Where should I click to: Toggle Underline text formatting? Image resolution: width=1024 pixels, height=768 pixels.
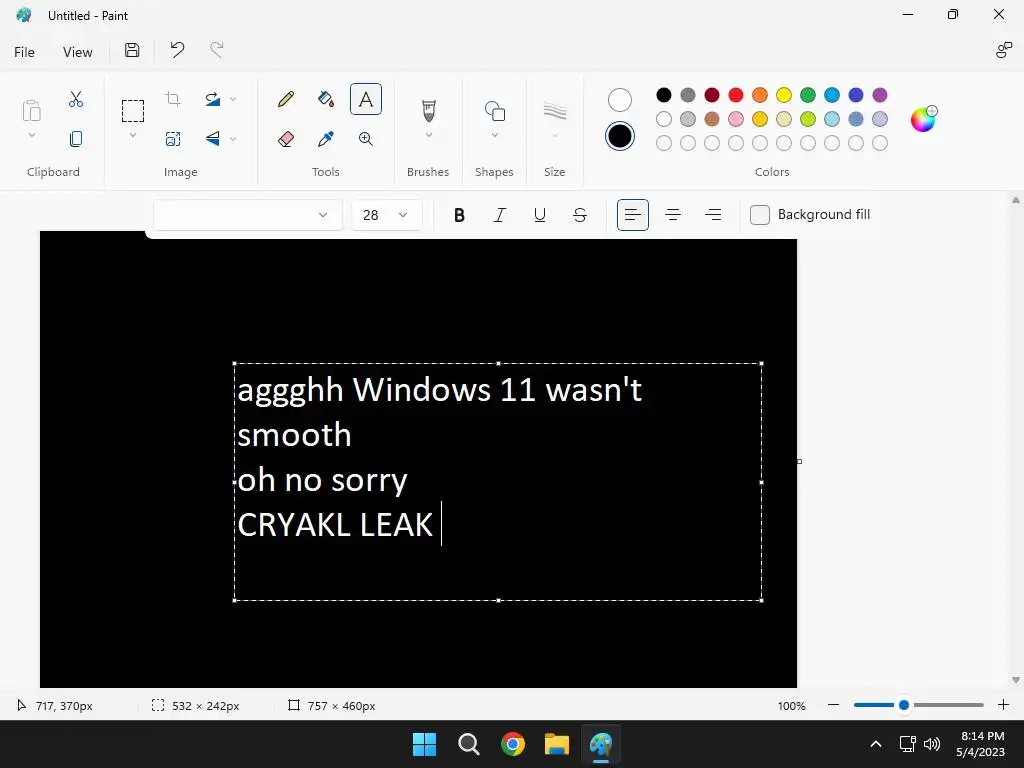539,215
